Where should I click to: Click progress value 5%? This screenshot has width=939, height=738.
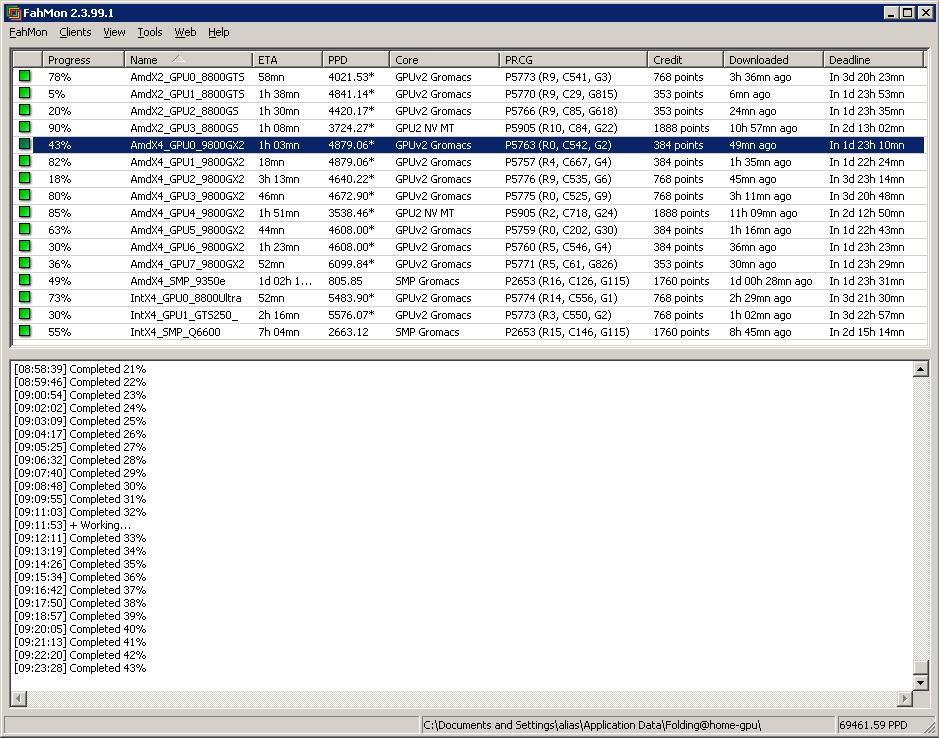click(56, 94)
